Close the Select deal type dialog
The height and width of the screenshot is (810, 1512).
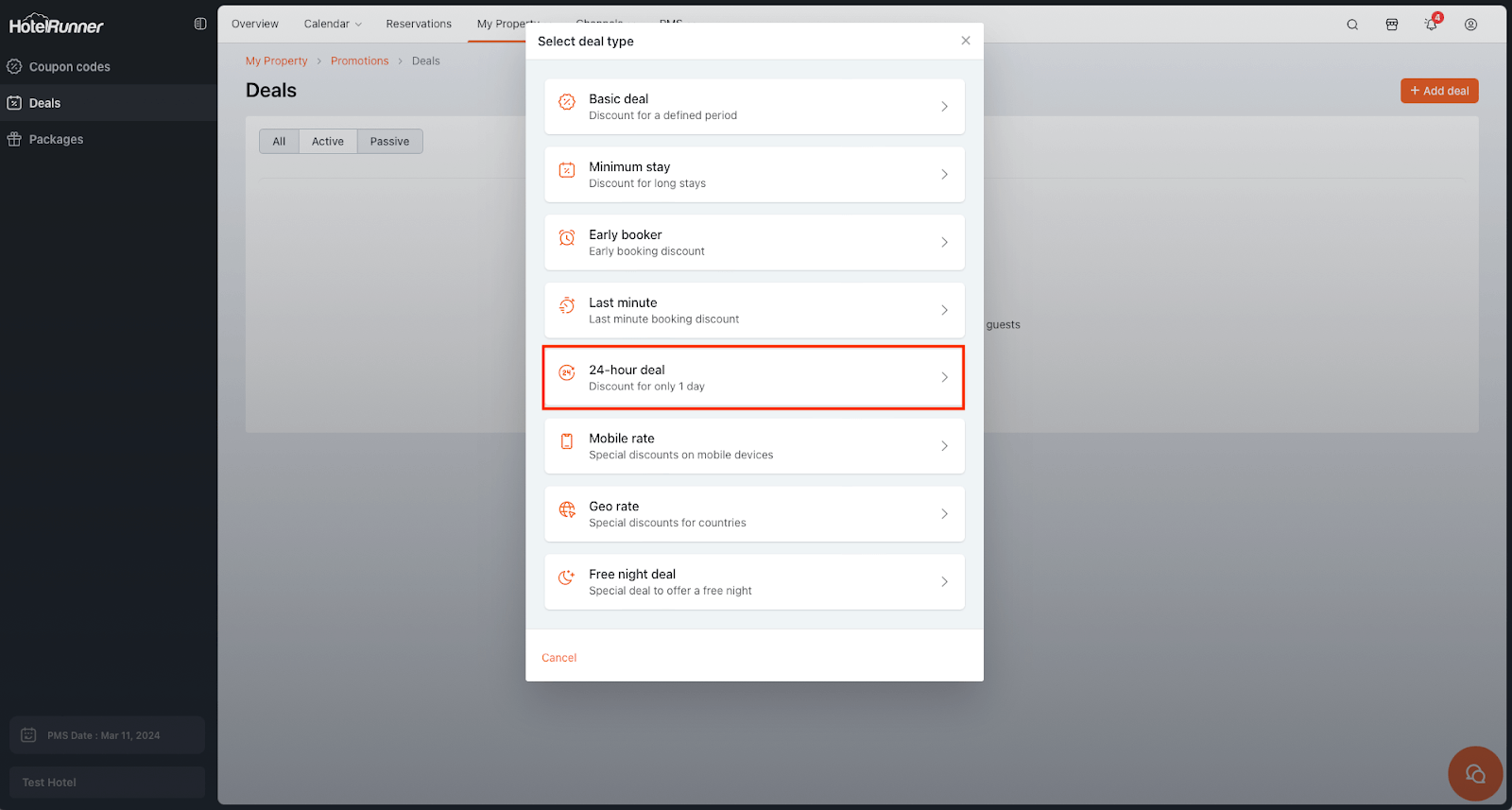click(966, 41)
